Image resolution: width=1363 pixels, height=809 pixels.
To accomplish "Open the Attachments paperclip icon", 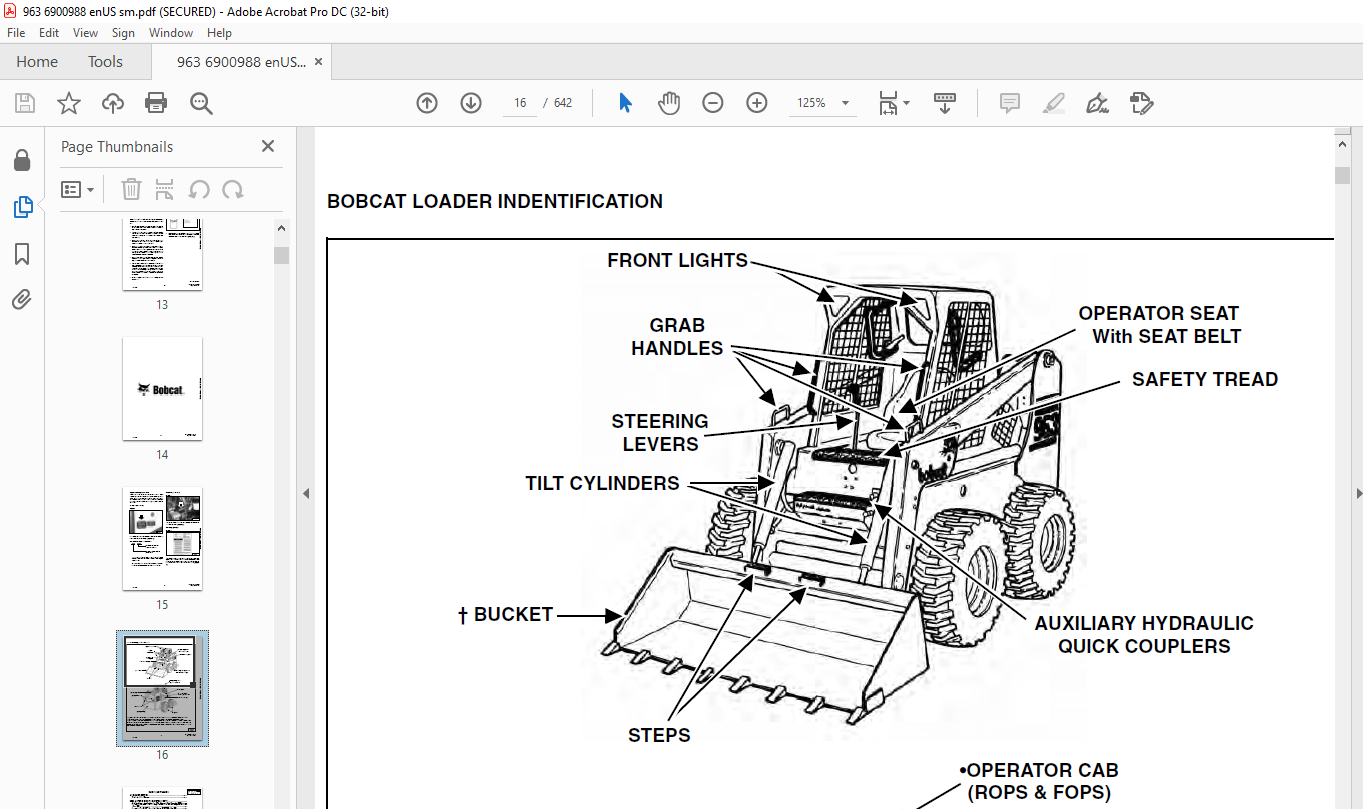I will click(22, 299).
